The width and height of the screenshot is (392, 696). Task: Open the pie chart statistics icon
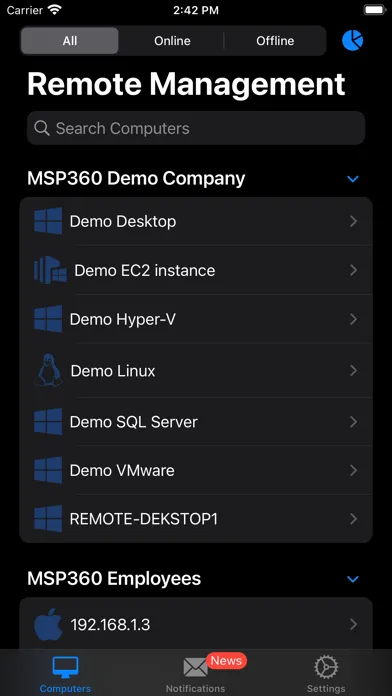[352, 40]
